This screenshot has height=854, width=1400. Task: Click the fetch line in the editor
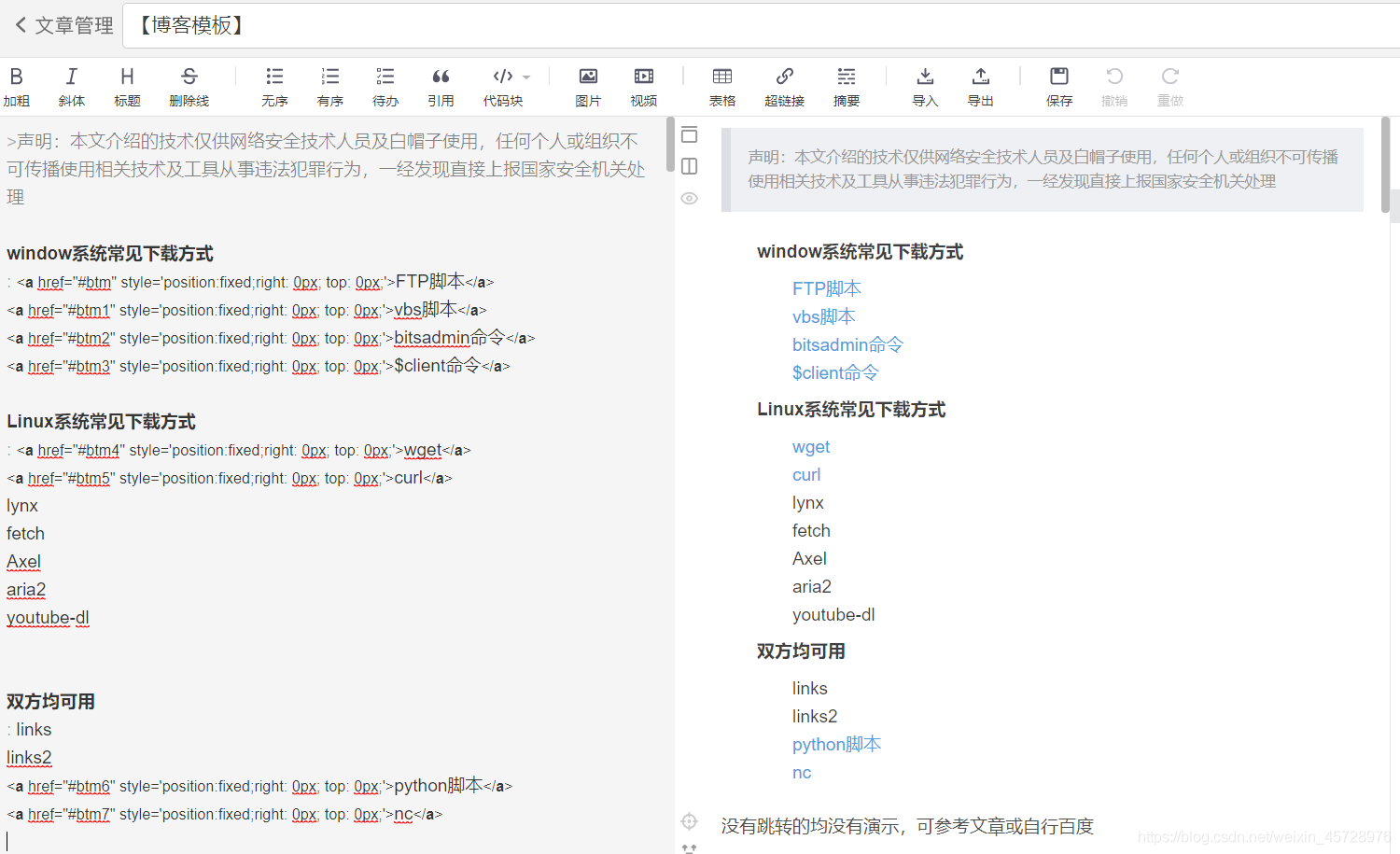[25, 534]
